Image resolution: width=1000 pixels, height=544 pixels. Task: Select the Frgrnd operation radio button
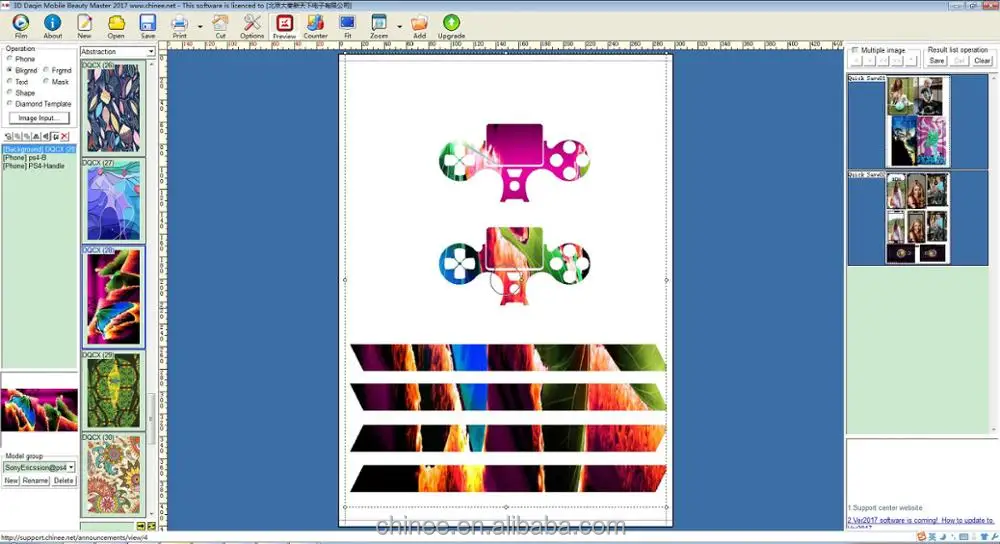(x=46, y=70)
